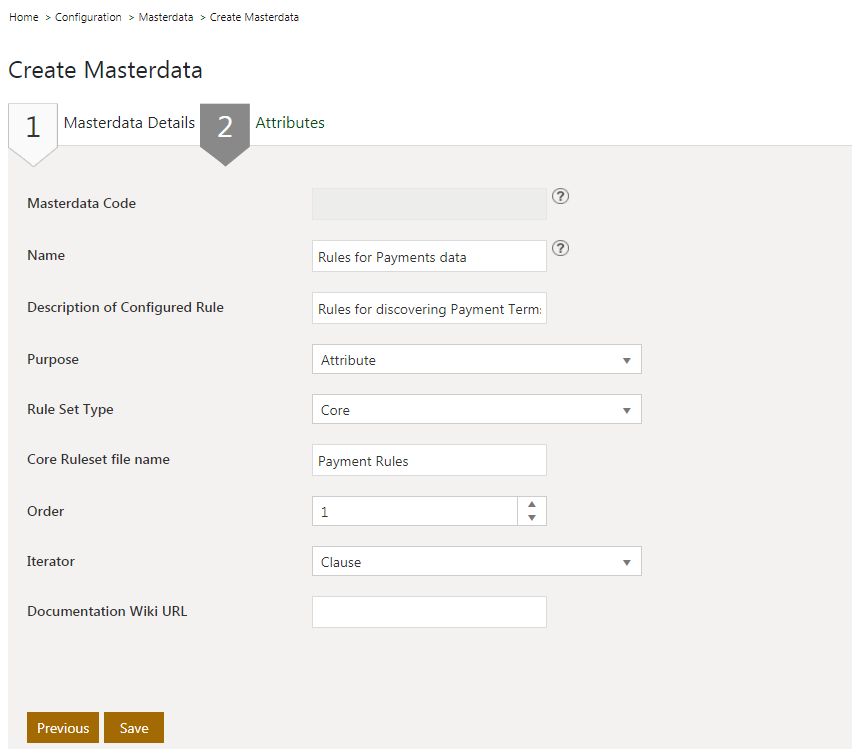Open the Iterator dropdown

pos(476,562)
